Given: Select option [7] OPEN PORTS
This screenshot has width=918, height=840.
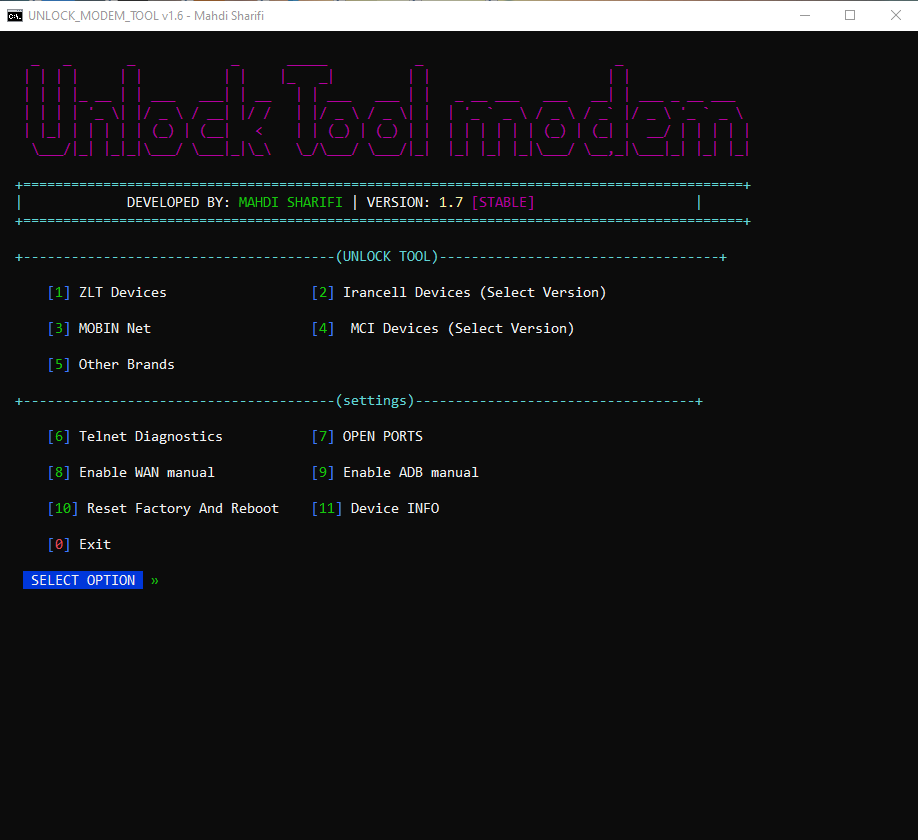Looking at the screenshot, I should (367, 436).
